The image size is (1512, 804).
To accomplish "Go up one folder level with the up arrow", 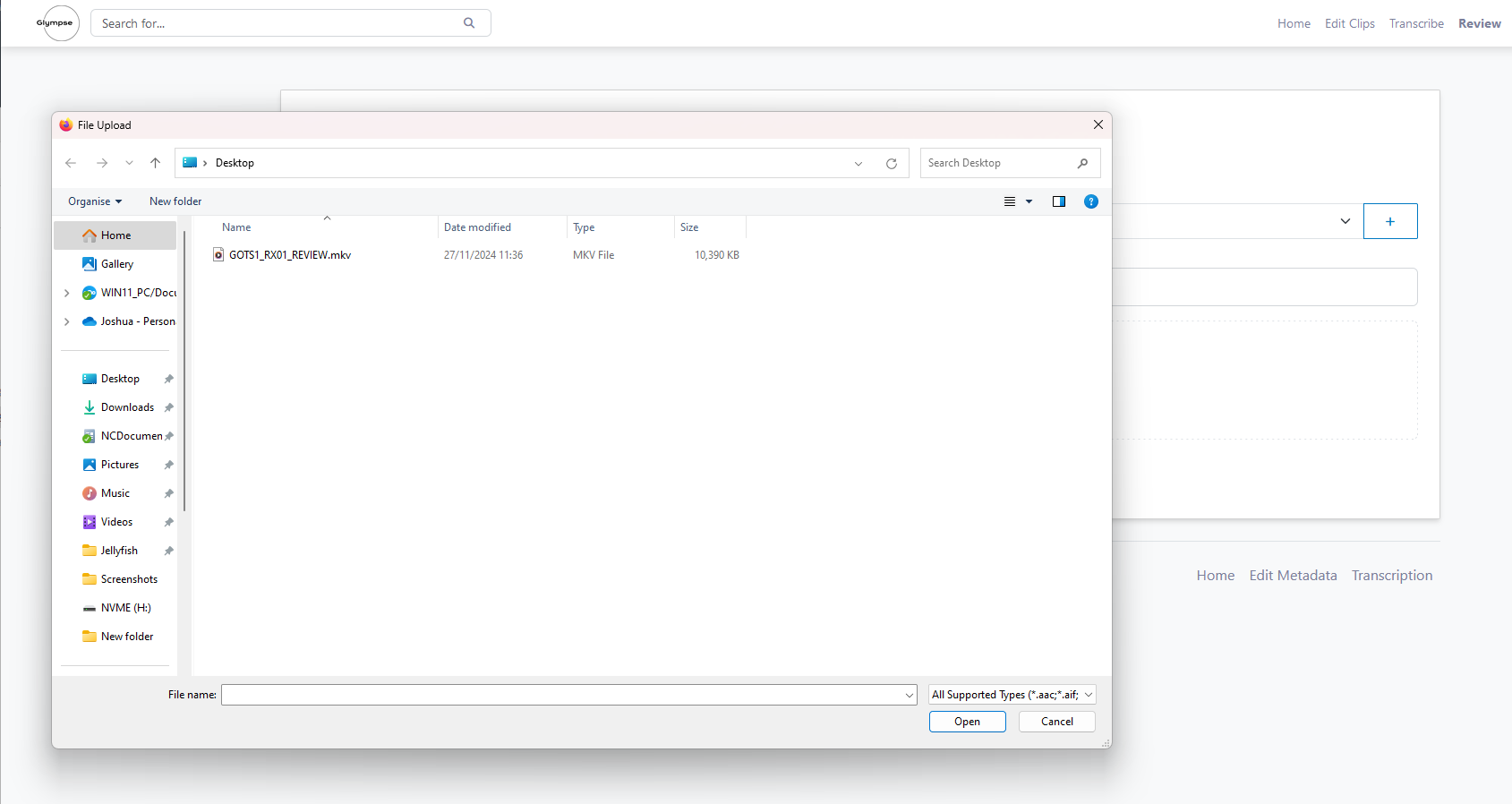I will tap(155, 163).
